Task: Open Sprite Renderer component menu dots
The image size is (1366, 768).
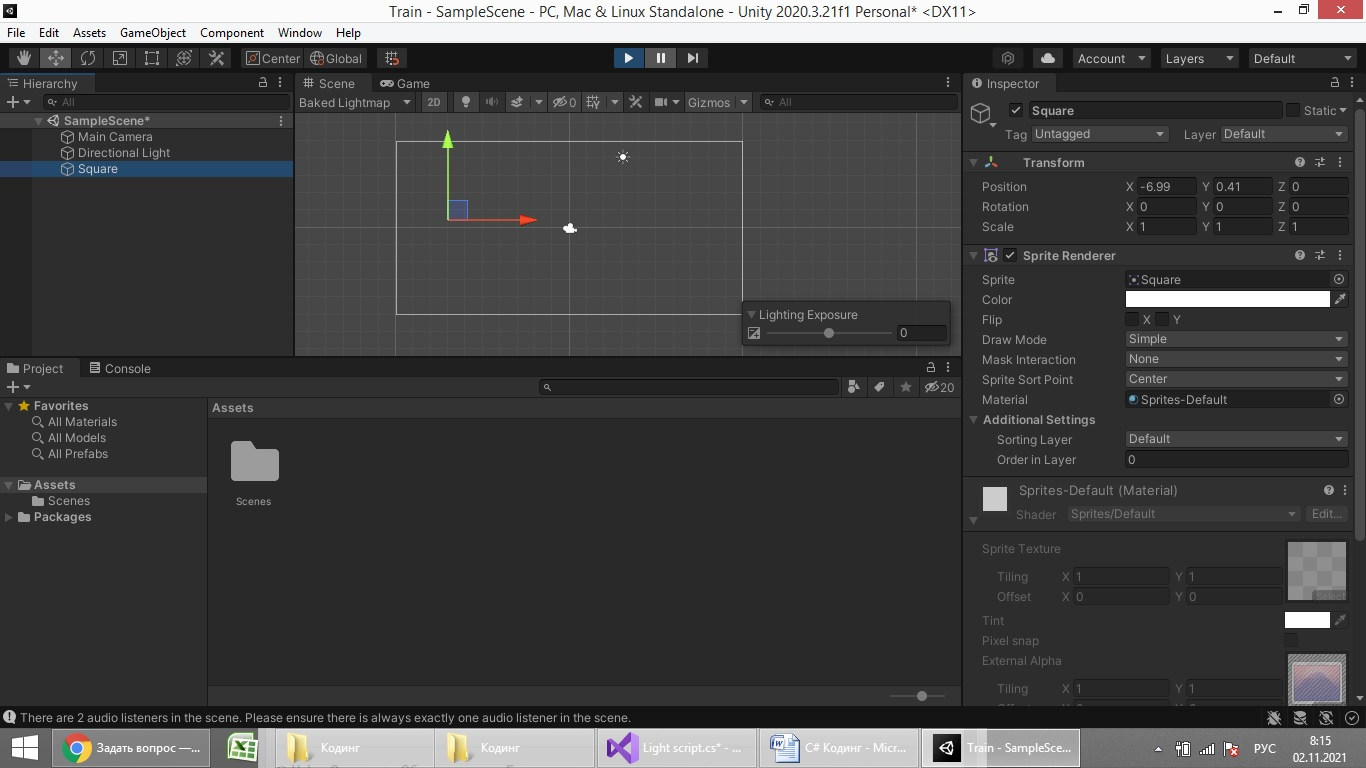Action: point(1340,255)
